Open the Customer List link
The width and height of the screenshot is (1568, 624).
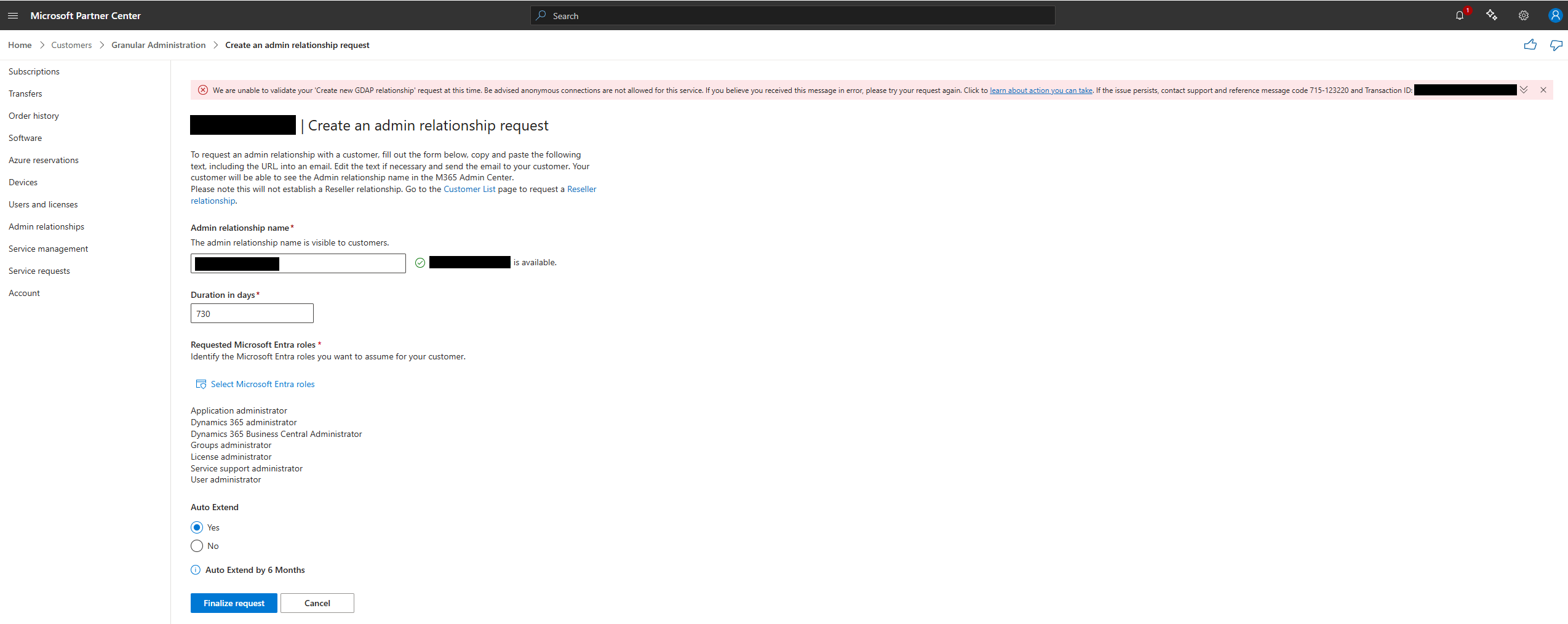pyautogui.click(x=469, y=189)
